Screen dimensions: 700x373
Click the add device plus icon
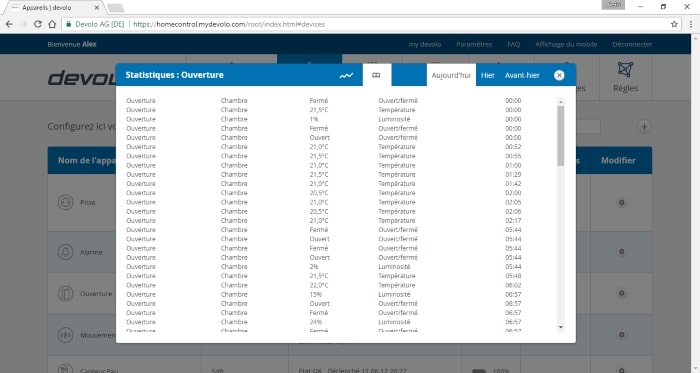[x=644, y=127]
